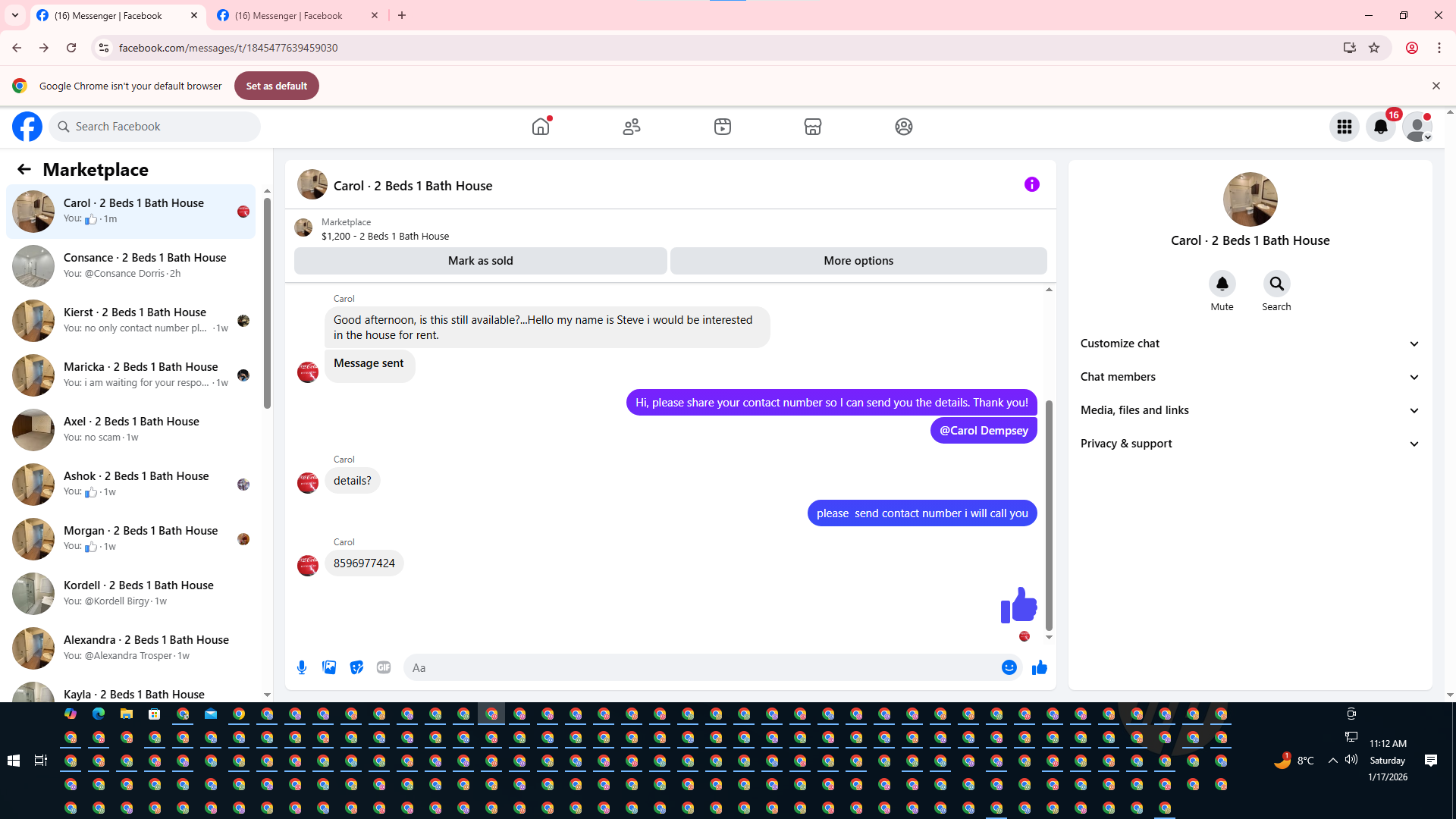Screen dimensions: 1456x819
Task: Send a thumbs-up like
Action: point(1040,667)
